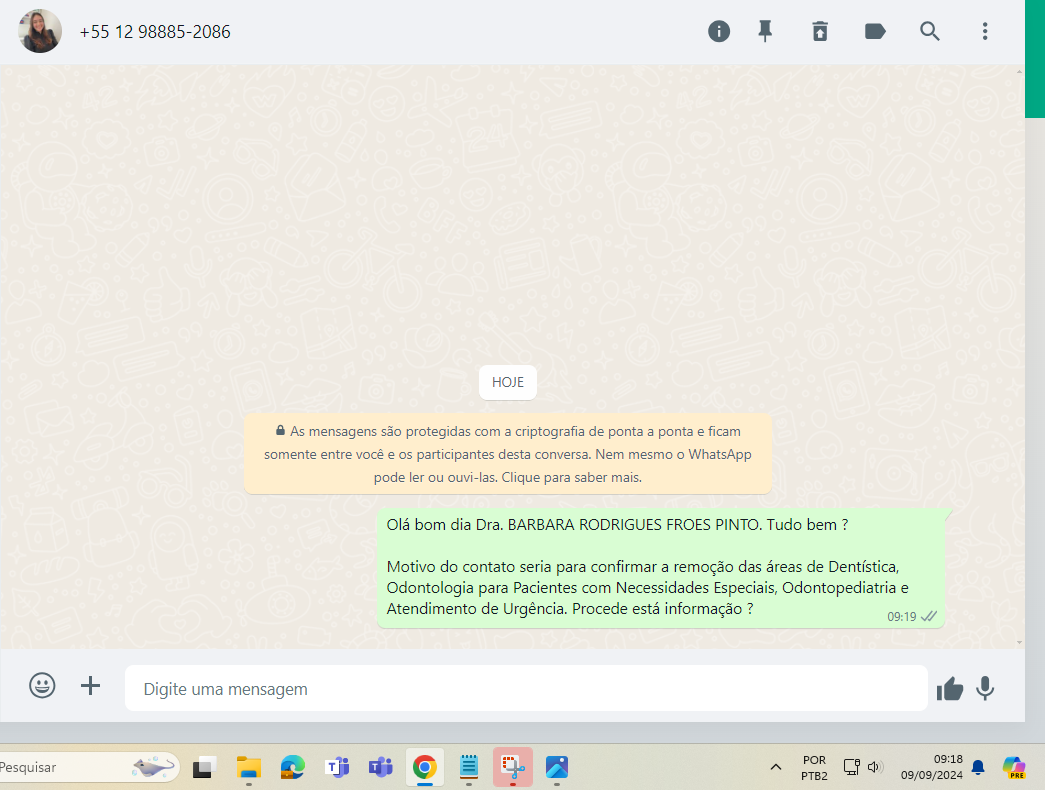
Task: Open the three-dot more options menu
Action: (x=985, y=31)
